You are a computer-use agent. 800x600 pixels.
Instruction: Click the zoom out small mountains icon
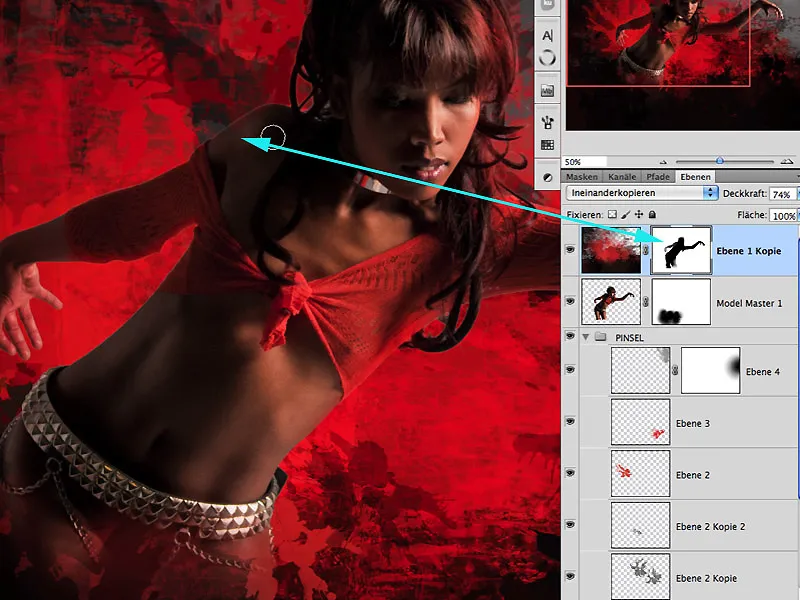663,162
